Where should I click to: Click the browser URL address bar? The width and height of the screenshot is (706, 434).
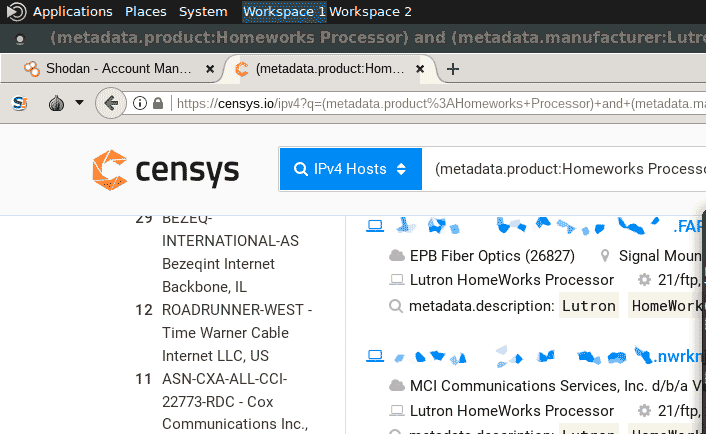pyautogui.click(x=440, y=103)
